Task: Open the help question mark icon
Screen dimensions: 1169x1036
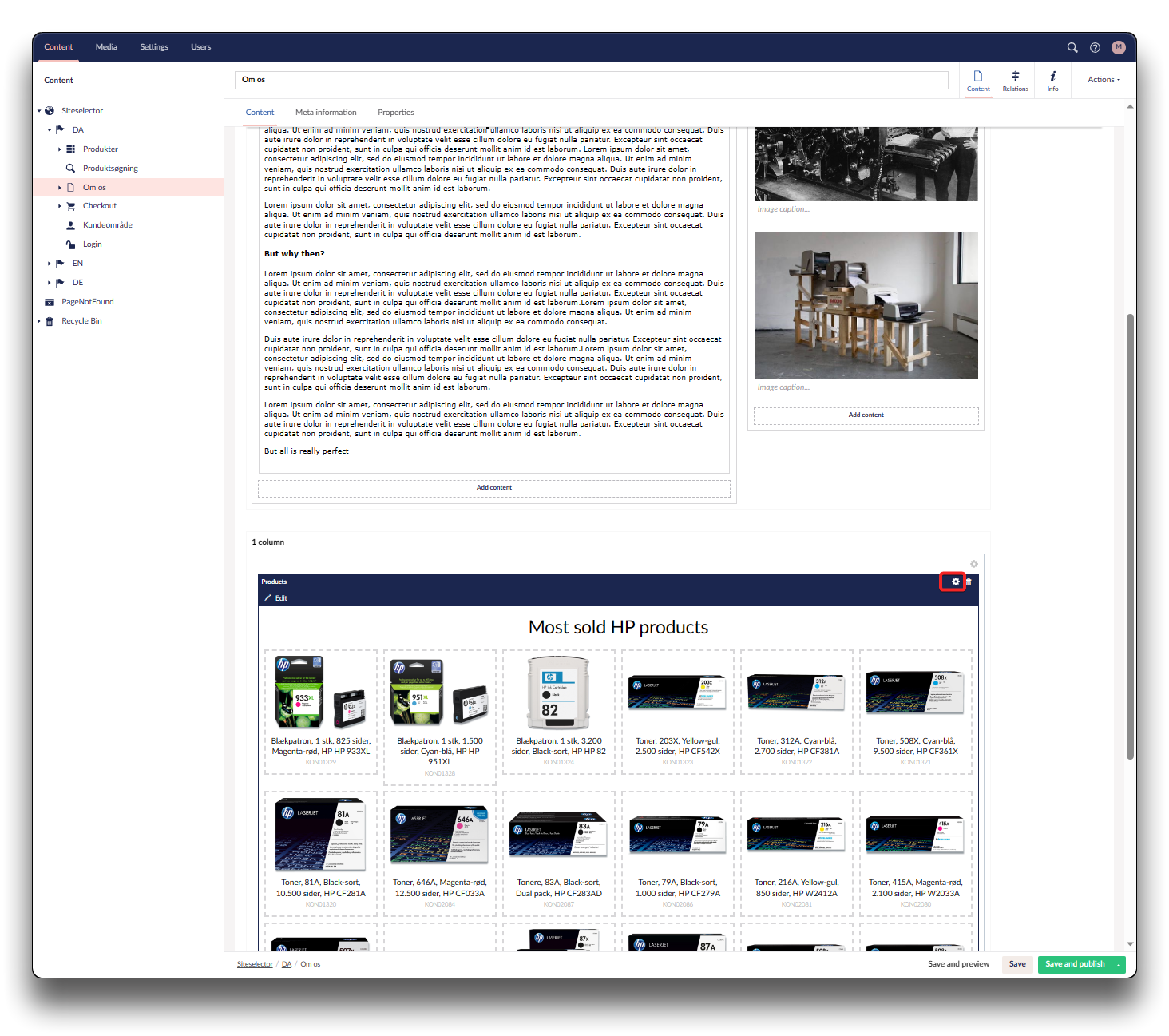Action: 1096,47
